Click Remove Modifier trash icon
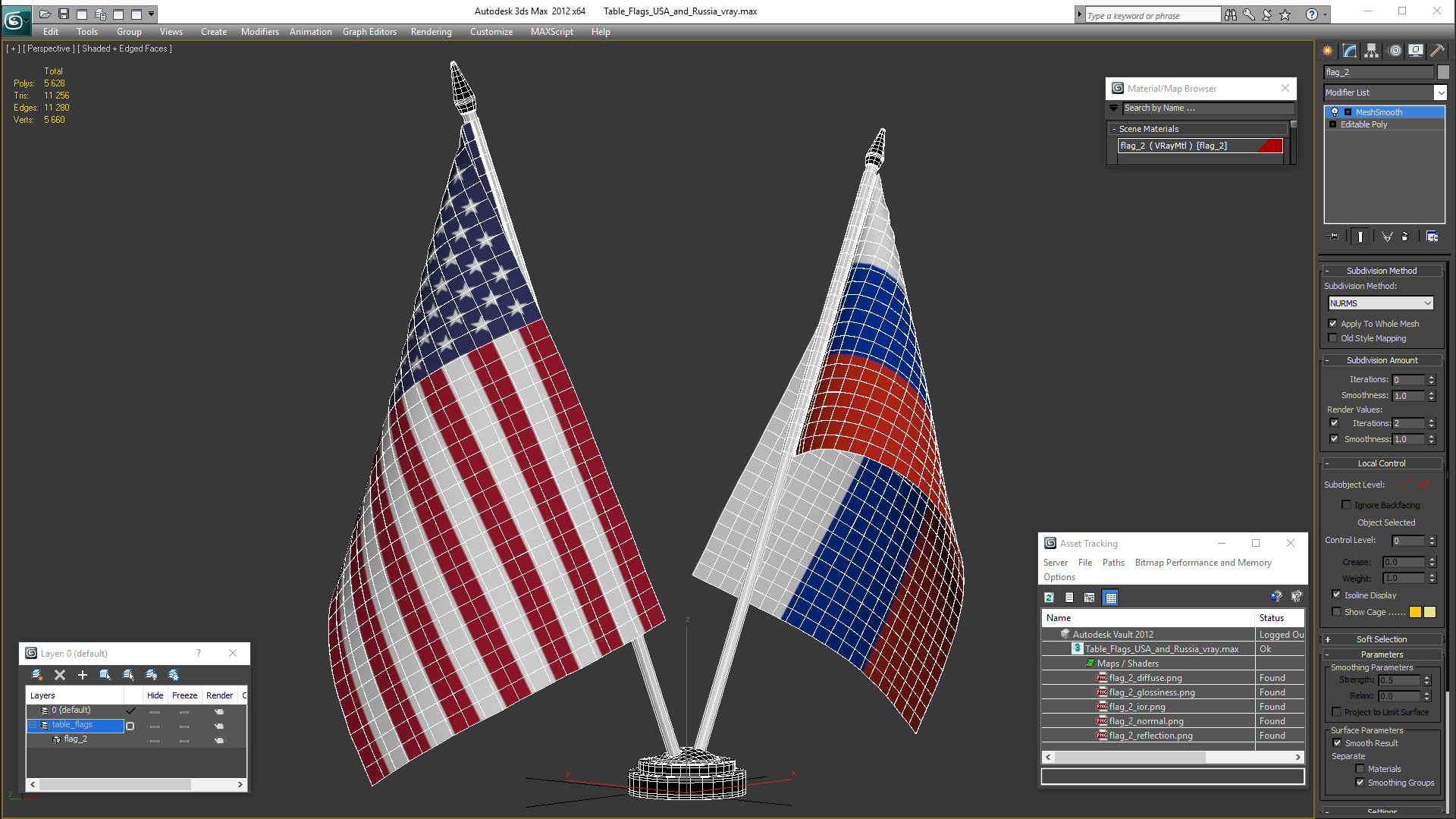1456x819 pixels. [1405, 237]
